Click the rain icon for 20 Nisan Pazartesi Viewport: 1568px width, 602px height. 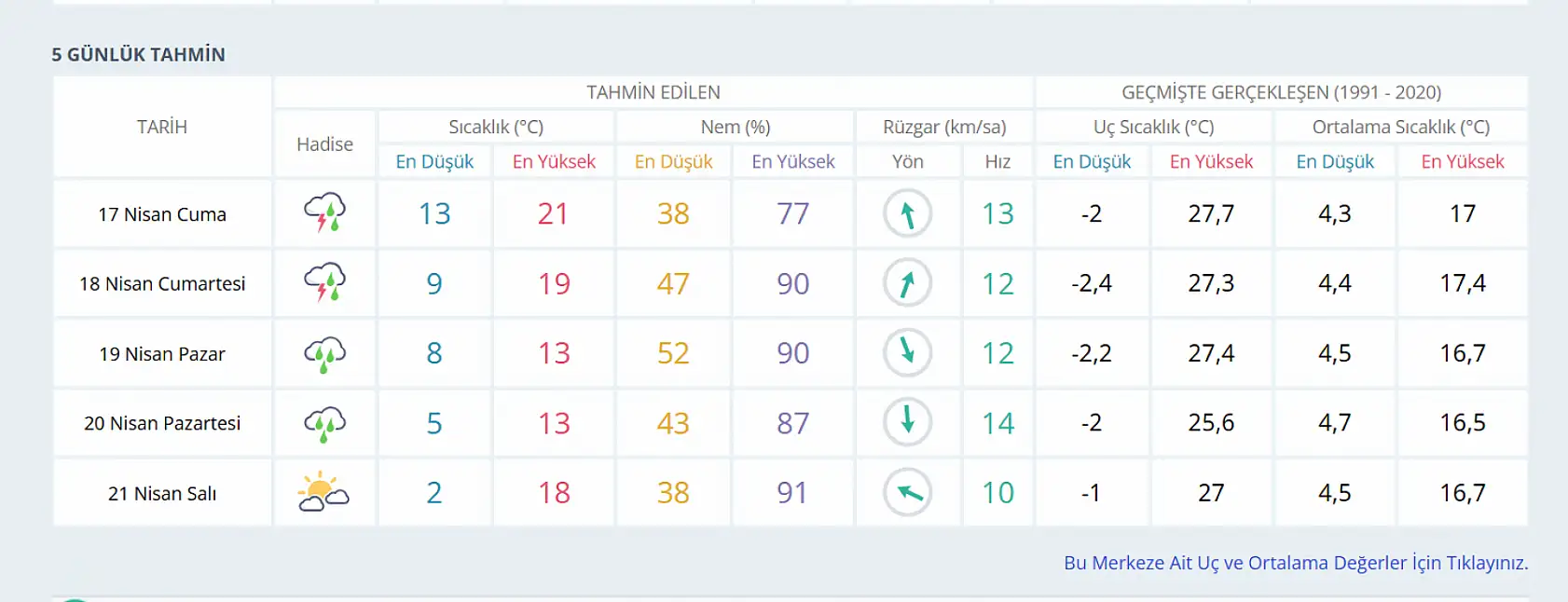tap(324, 423)
